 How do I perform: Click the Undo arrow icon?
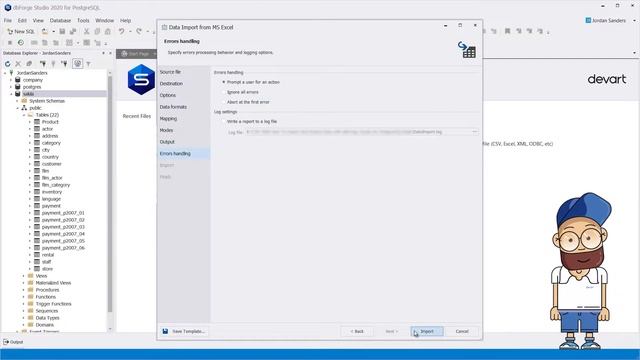point(121,31)
